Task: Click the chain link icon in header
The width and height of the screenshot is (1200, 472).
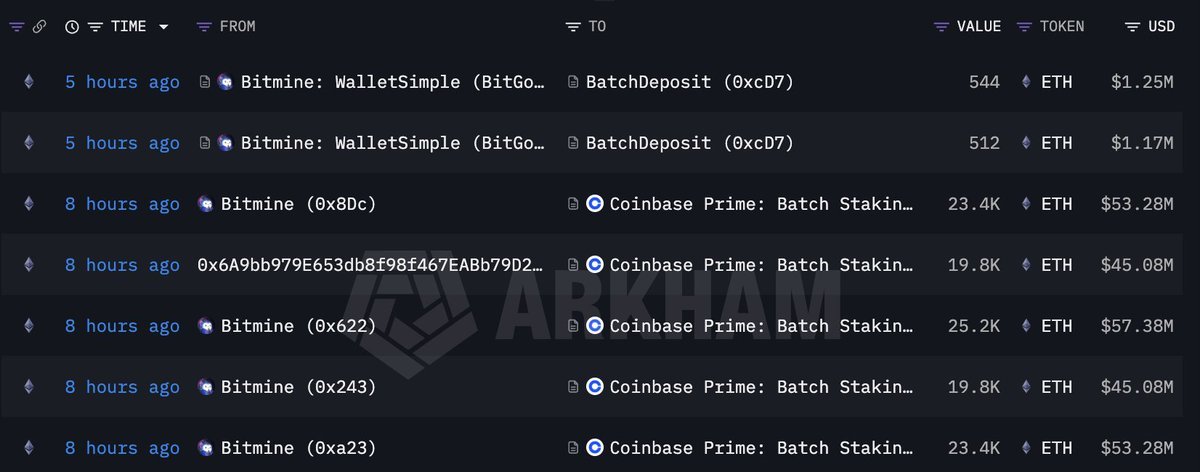Action: (x=39, y=27)
